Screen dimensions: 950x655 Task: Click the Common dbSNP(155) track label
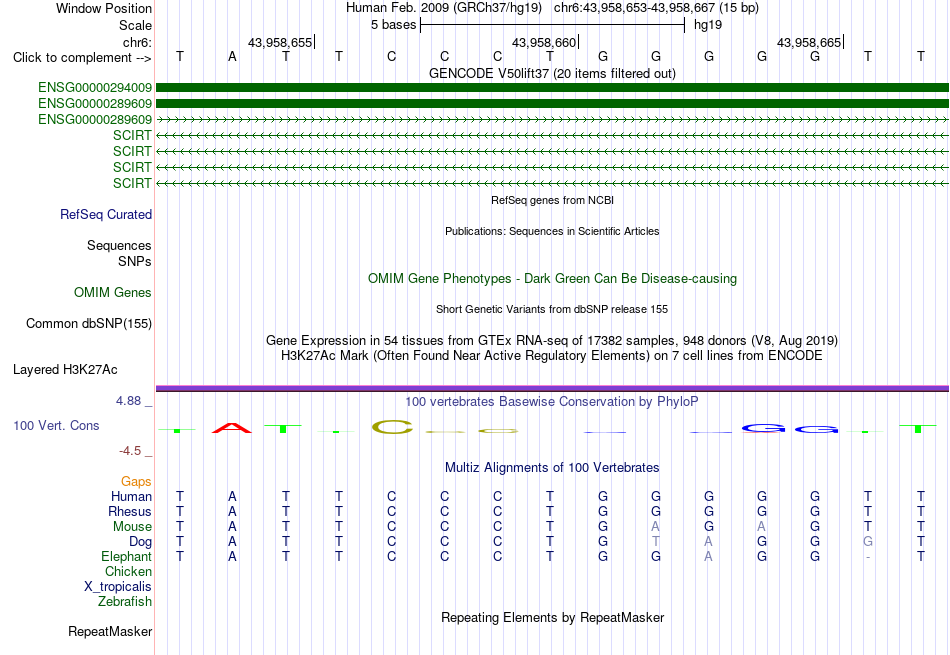[89, 324]
